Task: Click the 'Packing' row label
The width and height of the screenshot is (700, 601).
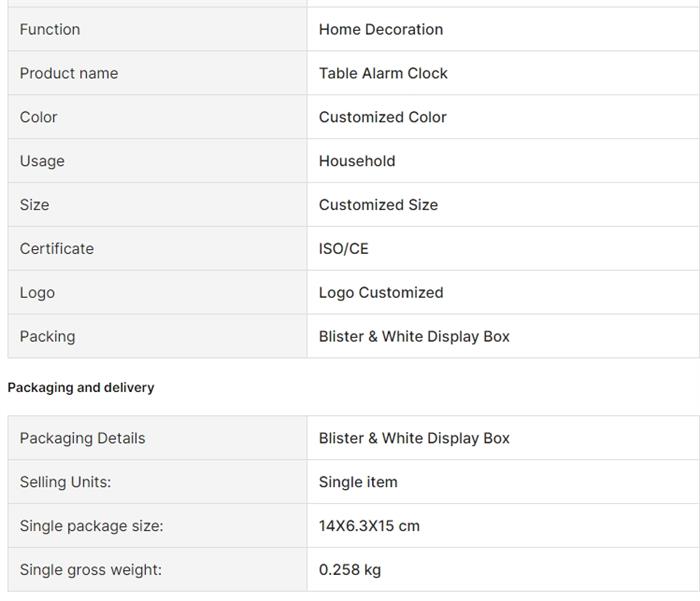Action: [x=47, y=337]
